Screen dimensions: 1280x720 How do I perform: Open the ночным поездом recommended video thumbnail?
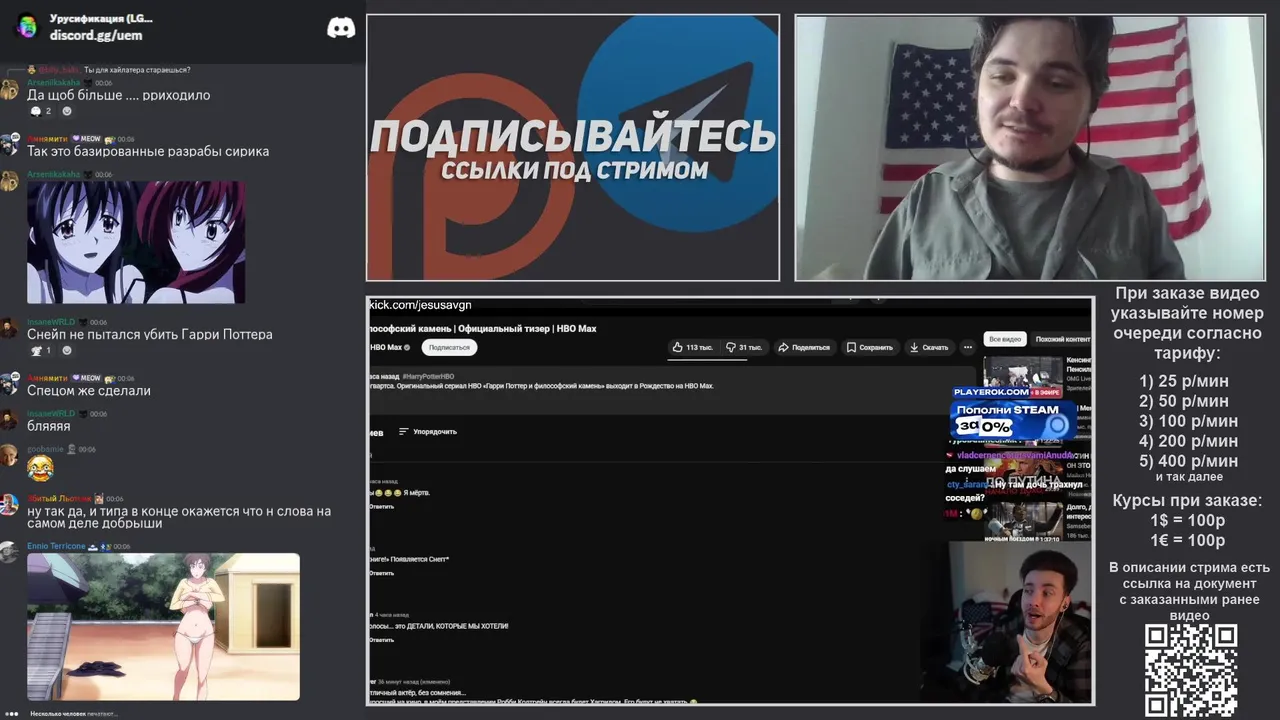click(1023, 522)
